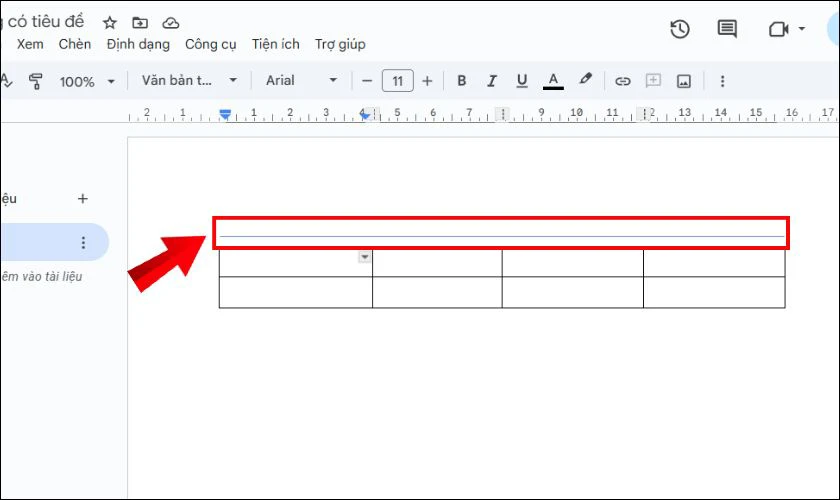Toggle bold formatting

tap(461, 81)
